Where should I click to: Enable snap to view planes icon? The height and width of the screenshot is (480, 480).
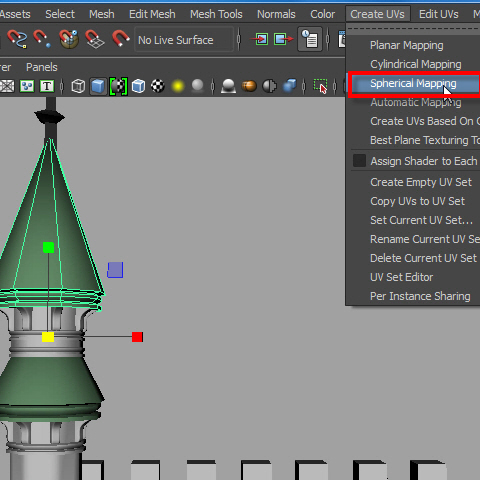[95, 39]
